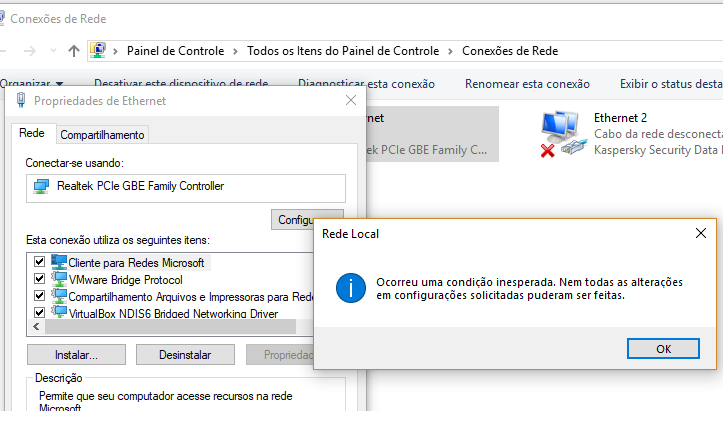Toggle VirtualBox NDIS6 Bridged Networking checkbox

tap(40, 313)
